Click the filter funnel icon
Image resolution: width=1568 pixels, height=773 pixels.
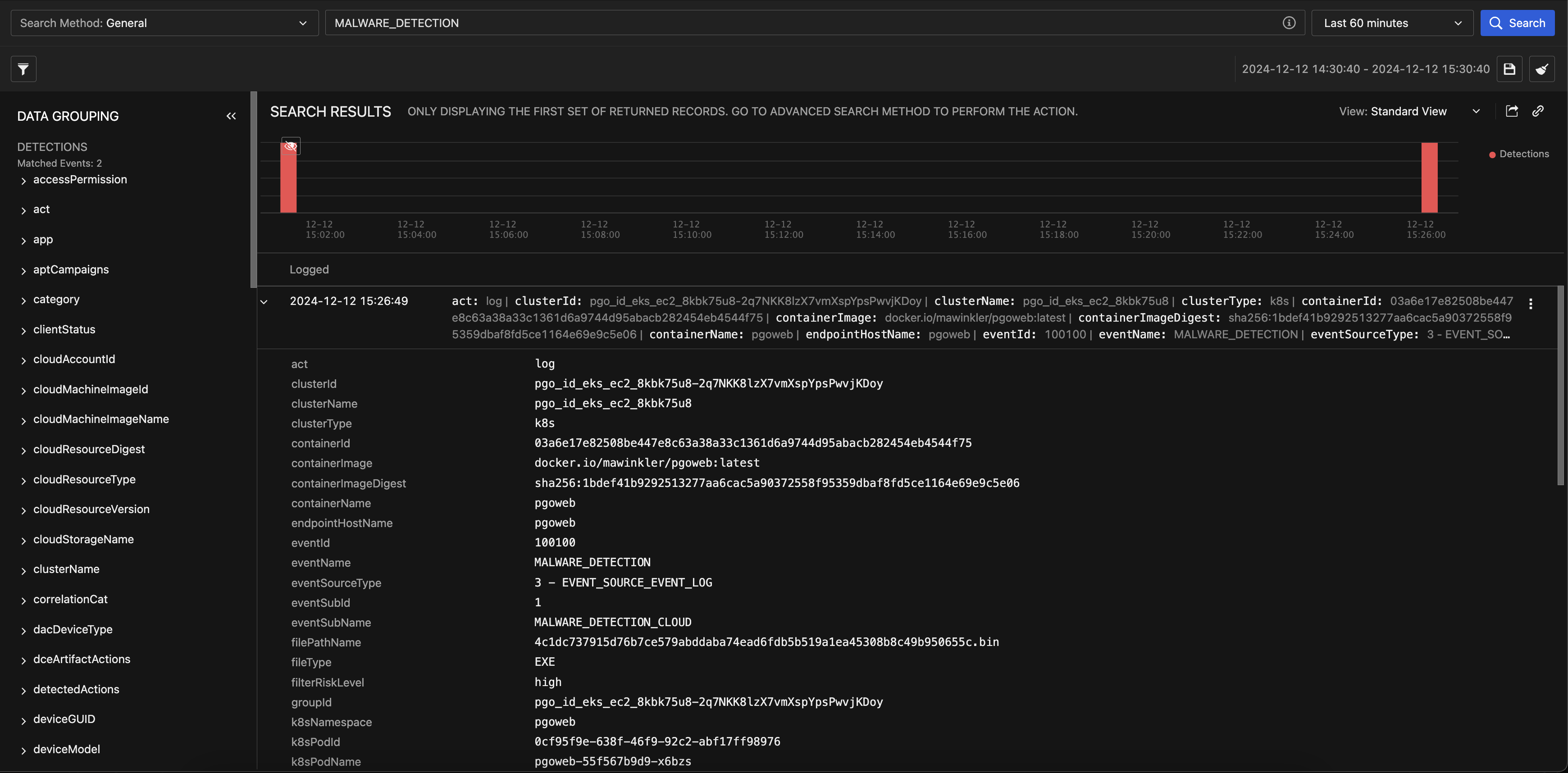tap(23, 69)
